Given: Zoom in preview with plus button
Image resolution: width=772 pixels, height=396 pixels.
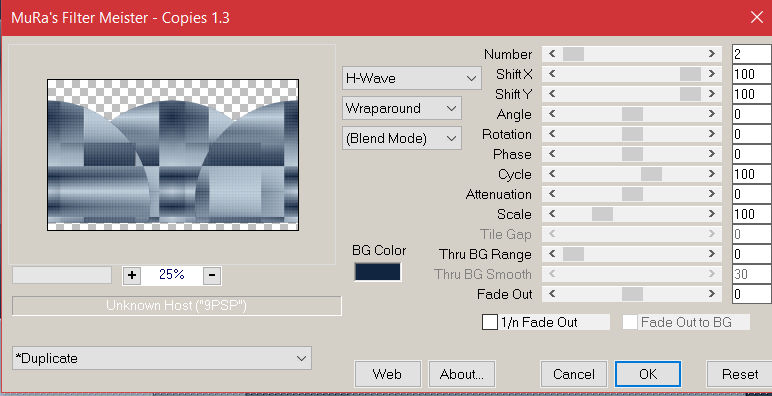Looking at the screenshot, I should click(132, 275).
